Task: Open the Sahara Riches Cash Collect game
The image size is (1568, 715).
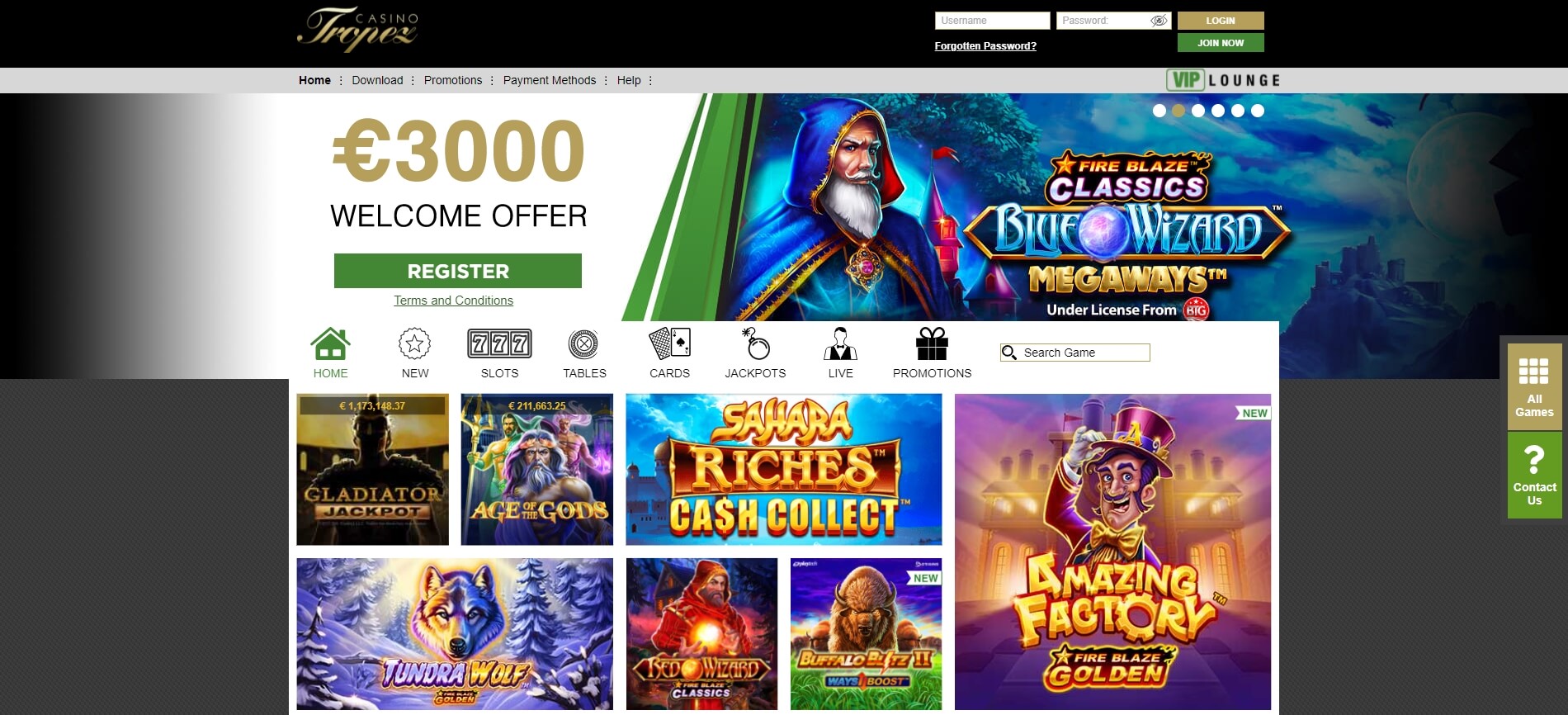Action: 784,469
